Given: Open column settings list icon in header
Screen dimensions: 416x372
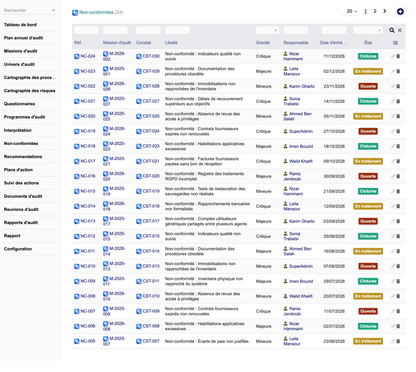Looking at the screenshot, I should pyautogui.click(x=395, y=43).
